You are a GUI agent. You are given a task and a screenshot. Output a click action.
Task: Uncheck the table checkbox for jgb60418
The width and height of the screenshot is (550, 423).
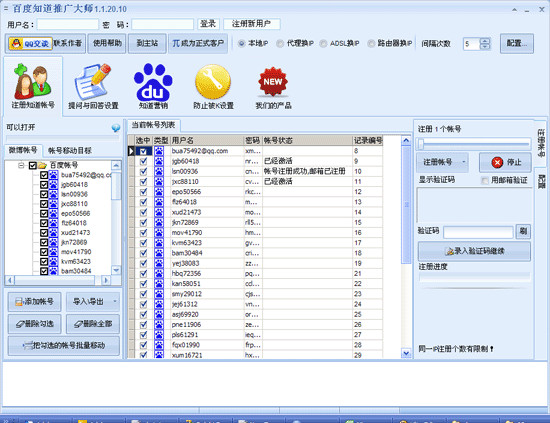[x=143, y=161]
